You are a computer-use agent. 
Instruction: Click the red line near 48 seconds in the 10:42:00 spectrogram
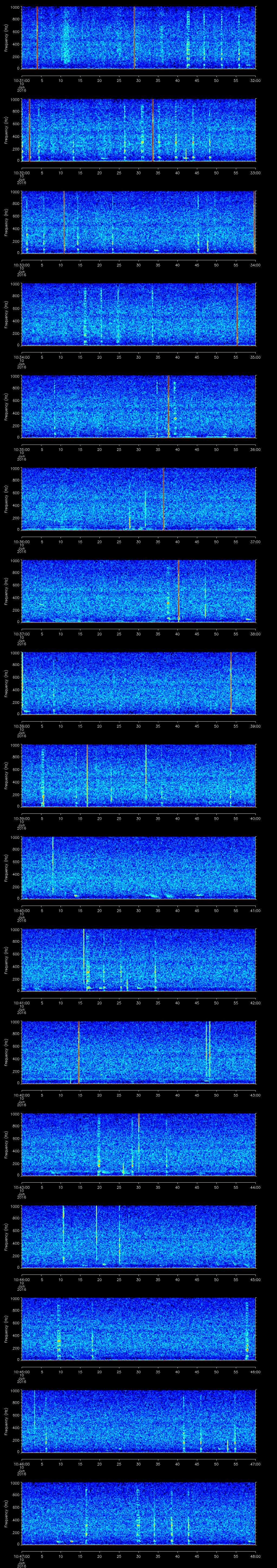(209, 1050)
